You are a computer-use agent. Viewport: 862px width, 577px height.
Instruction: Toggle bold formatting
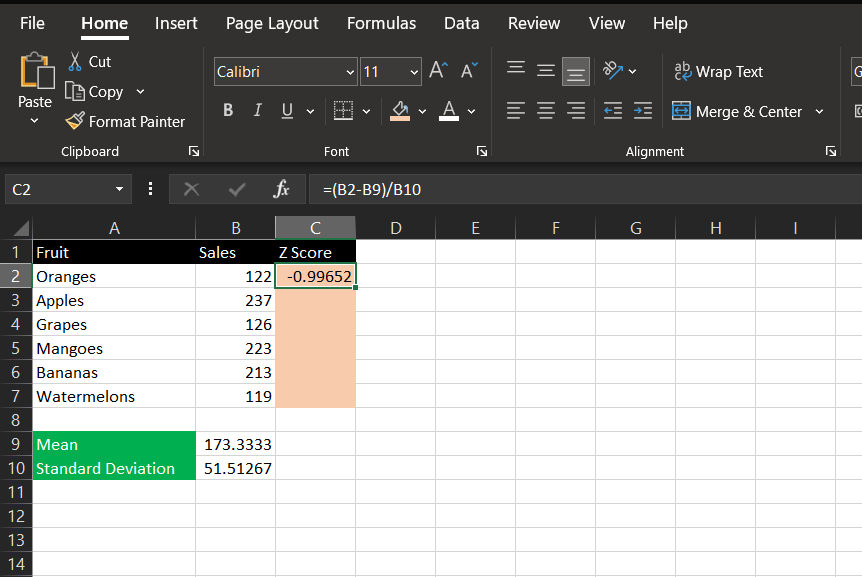[227, 110]
